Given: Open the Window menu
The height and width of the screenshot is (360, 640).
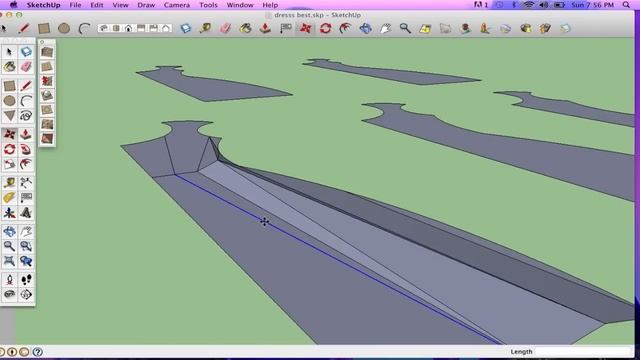Looking at the screenshot, I should click(240, 5).
